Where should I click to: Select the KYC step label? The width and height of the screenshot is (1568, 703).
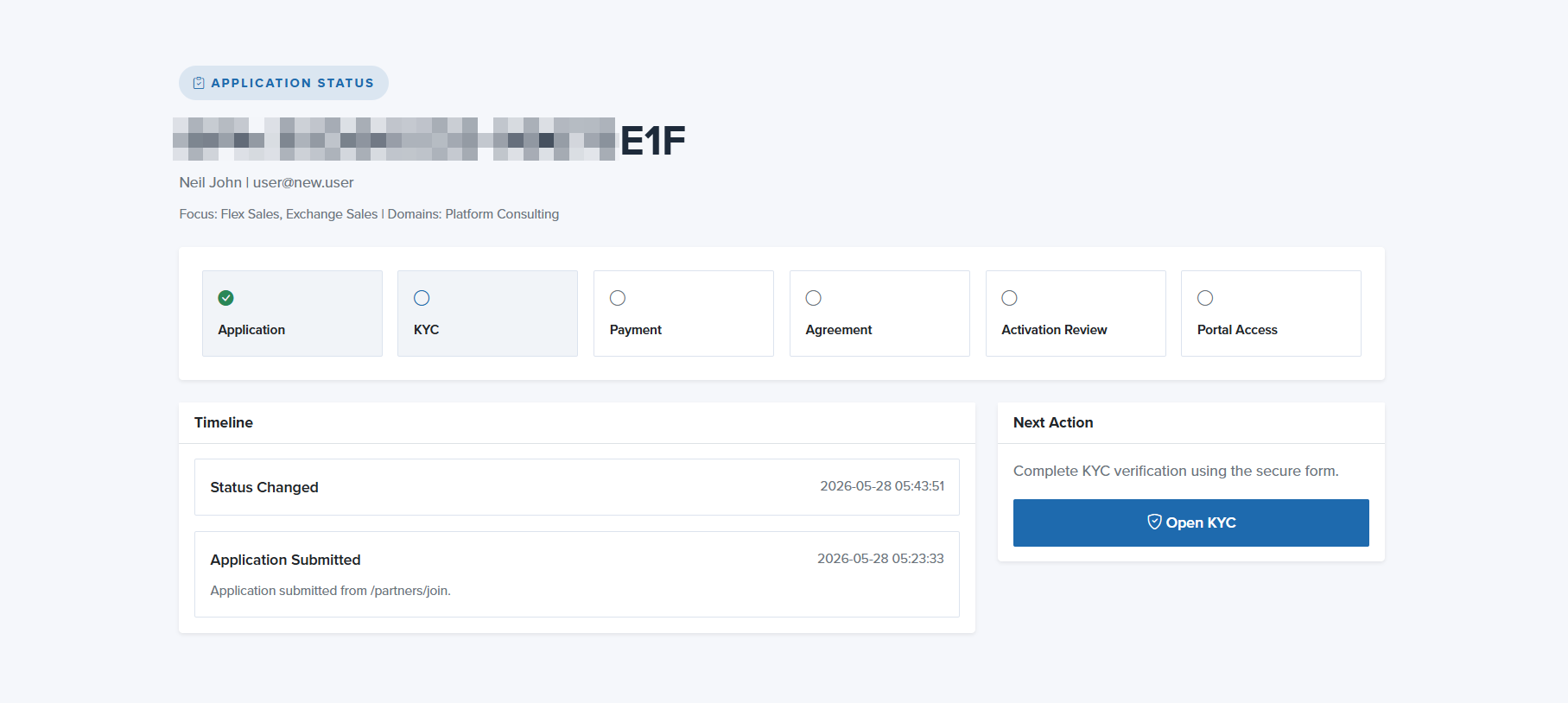click(x=427, y=330)
